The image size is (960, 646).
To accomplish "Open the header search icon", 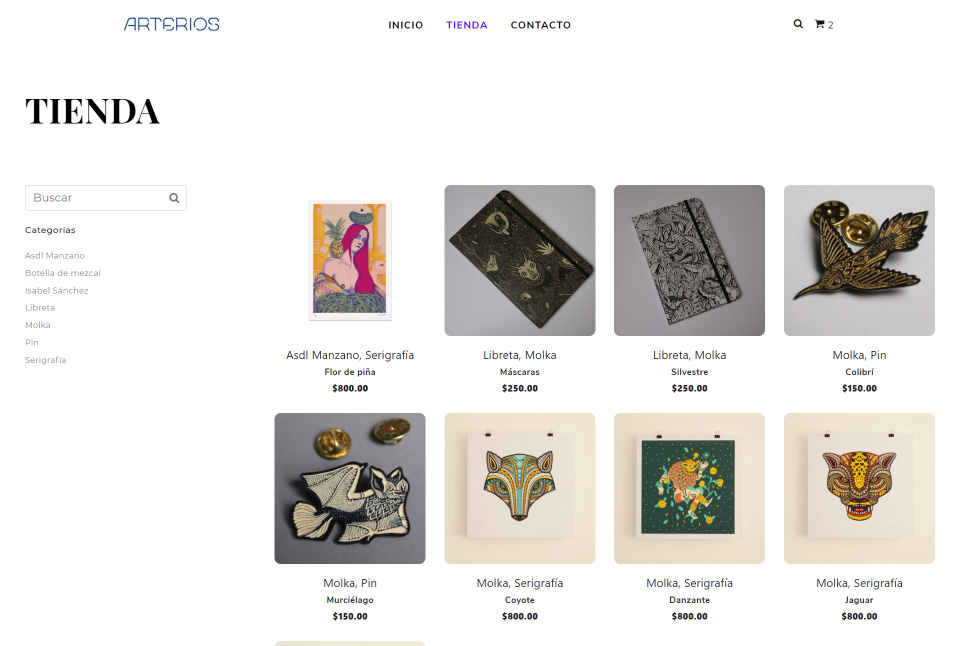I will 798,24.
